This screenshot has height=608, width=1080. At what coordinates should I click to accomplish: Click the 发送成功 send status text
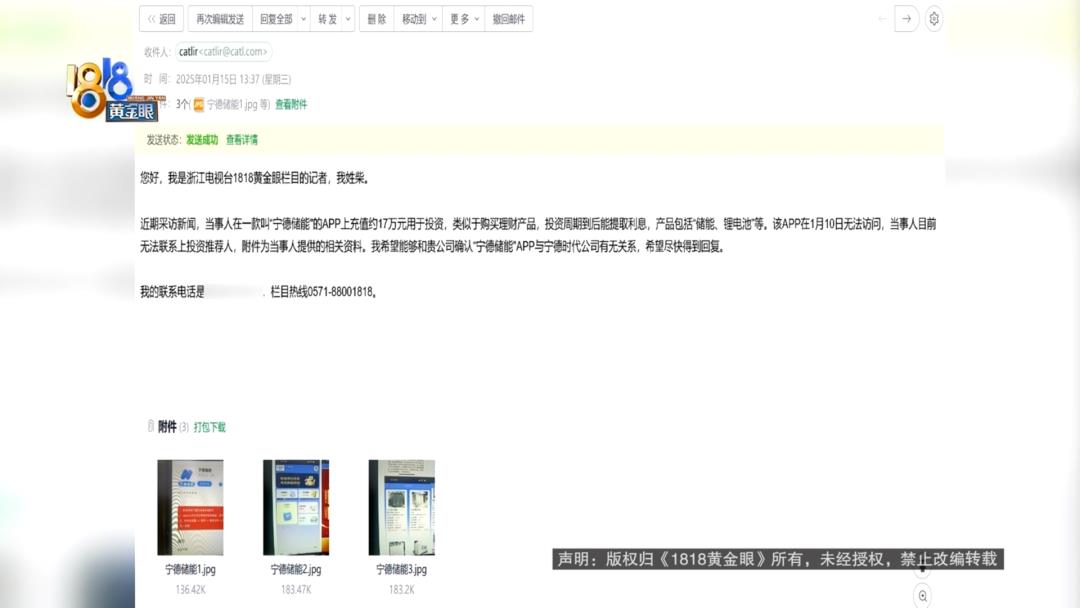pos(202,140)
